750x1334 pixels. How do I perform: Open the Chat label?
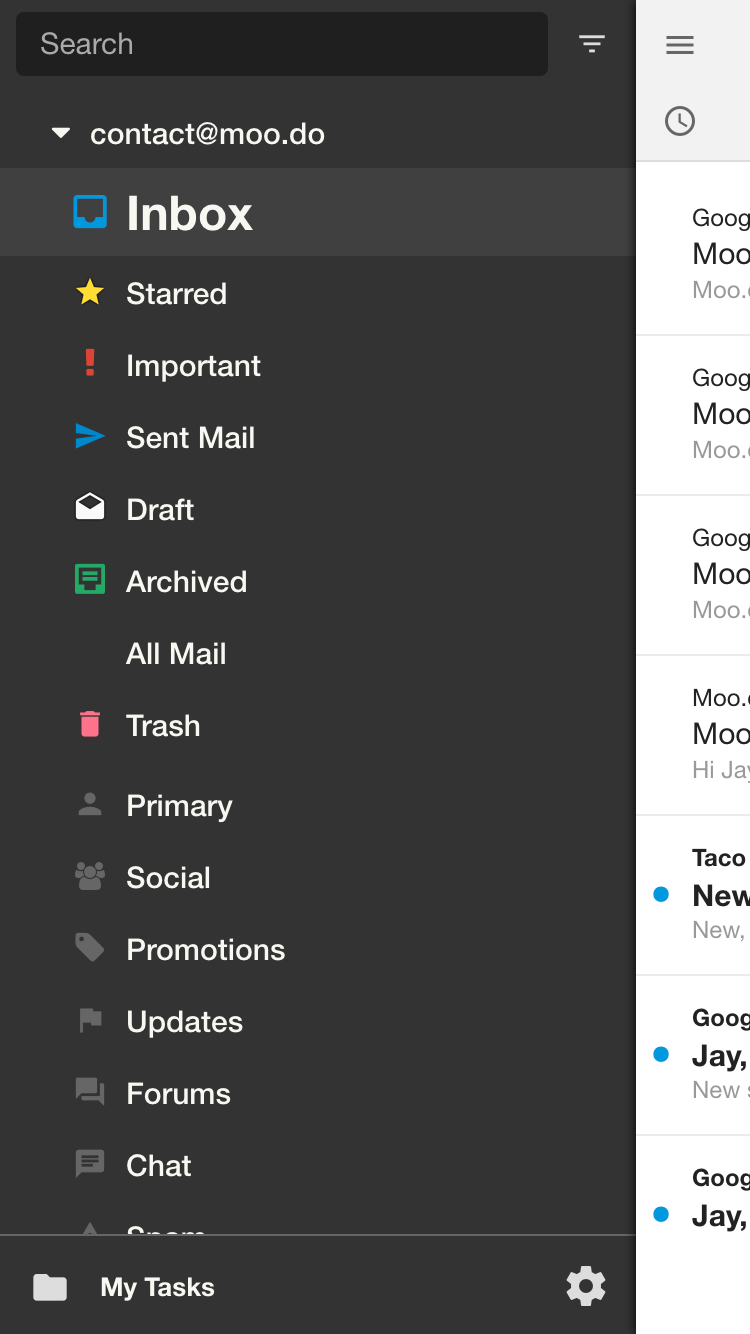[318, 1165]
